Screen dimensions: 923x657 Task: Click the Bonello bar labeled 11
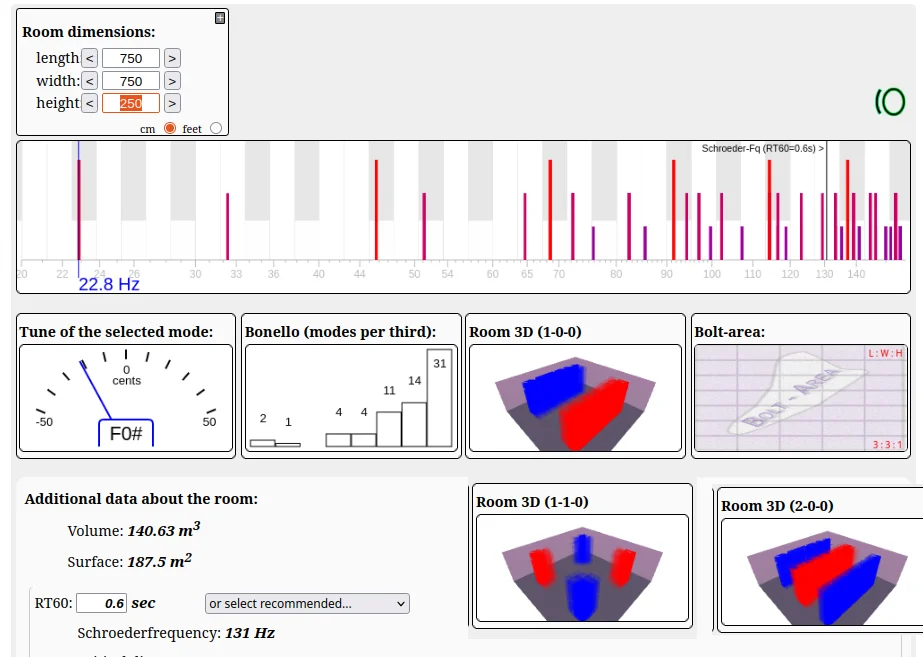tap(389, 429)
